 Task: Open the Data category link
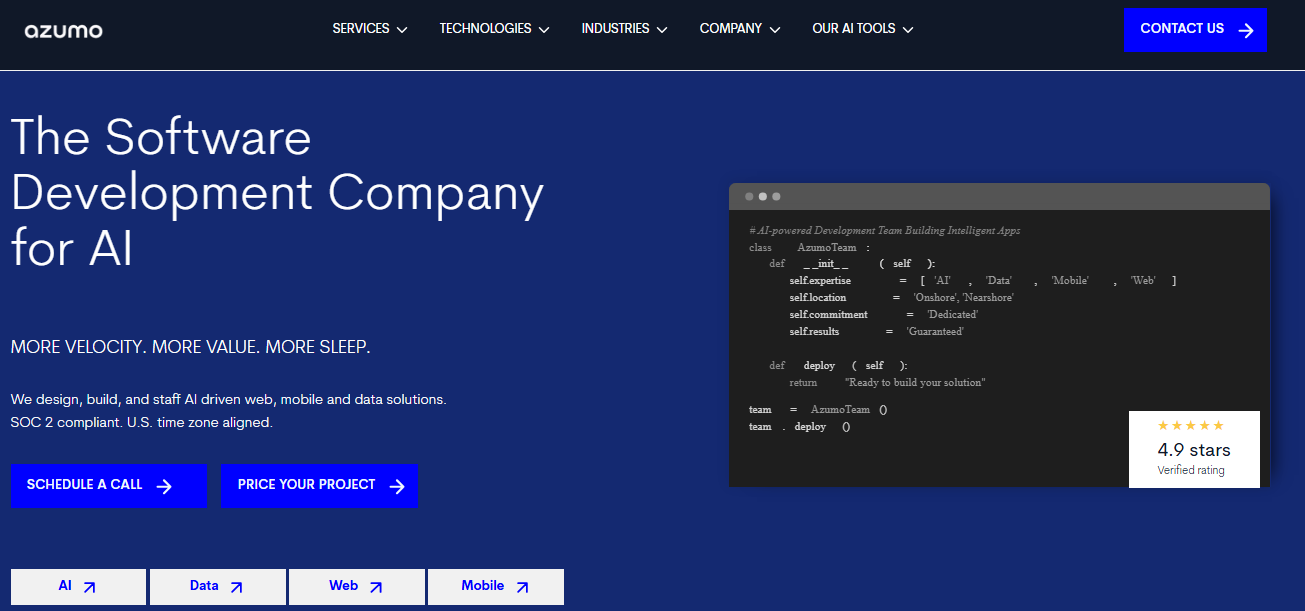217,587
